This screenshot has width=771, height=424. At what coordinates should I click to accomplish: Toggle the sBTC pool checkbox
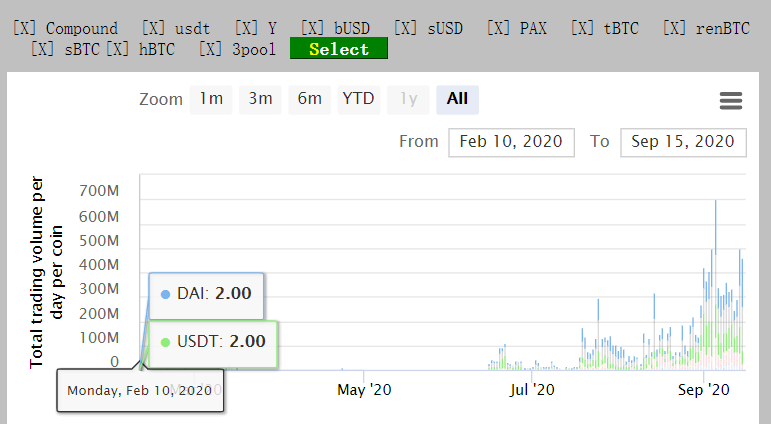42,49
